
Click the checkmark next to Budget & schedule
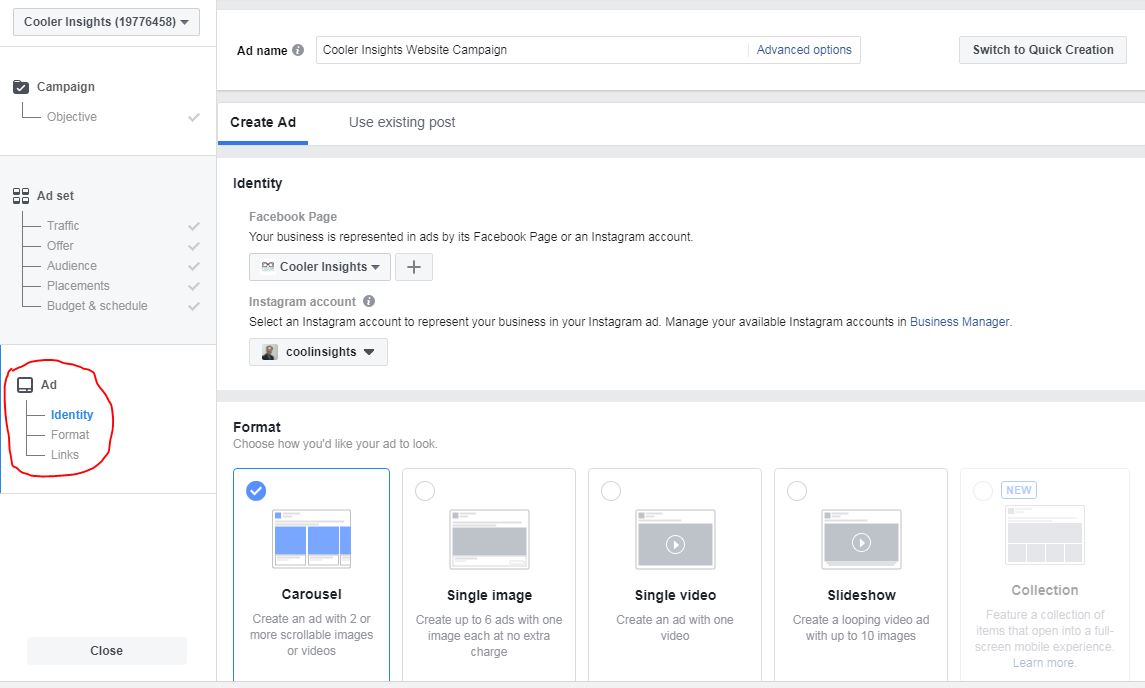[x=194, y=306]
